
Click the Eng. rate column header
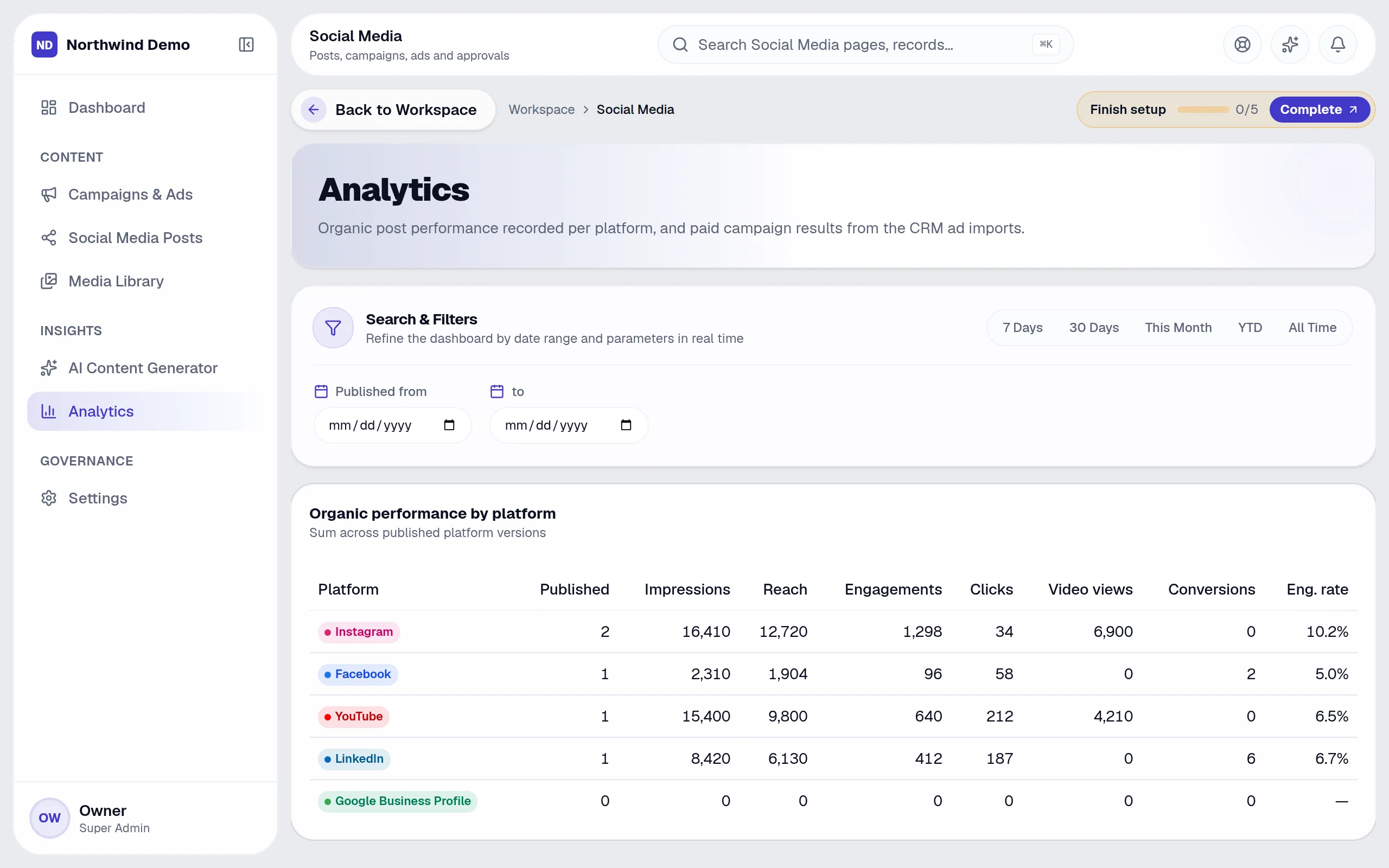click(x=1317, y=590)
